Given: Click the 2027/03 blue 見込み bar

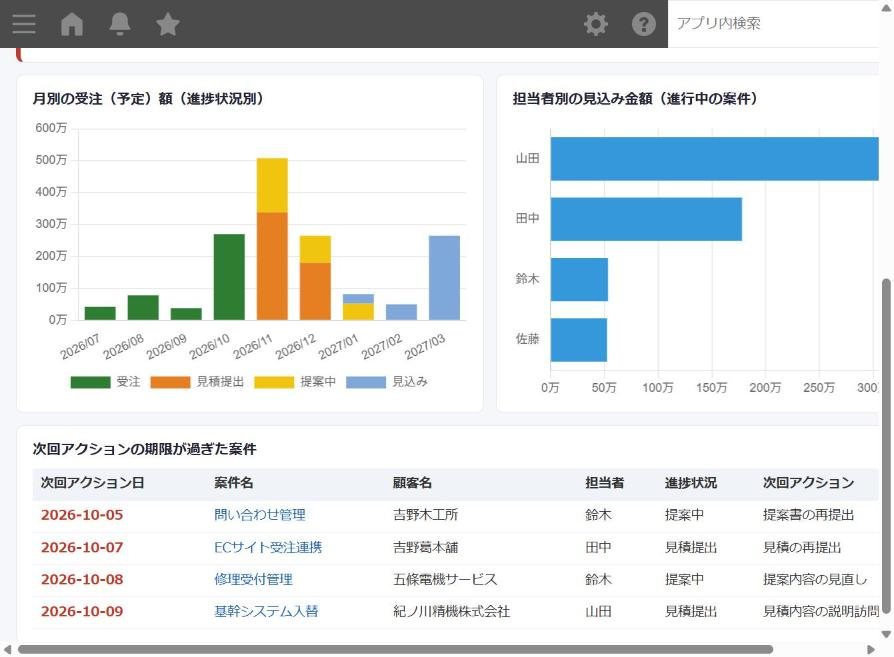Looking at the screenshot, I should pyautogui.click(x=444, y=278).
